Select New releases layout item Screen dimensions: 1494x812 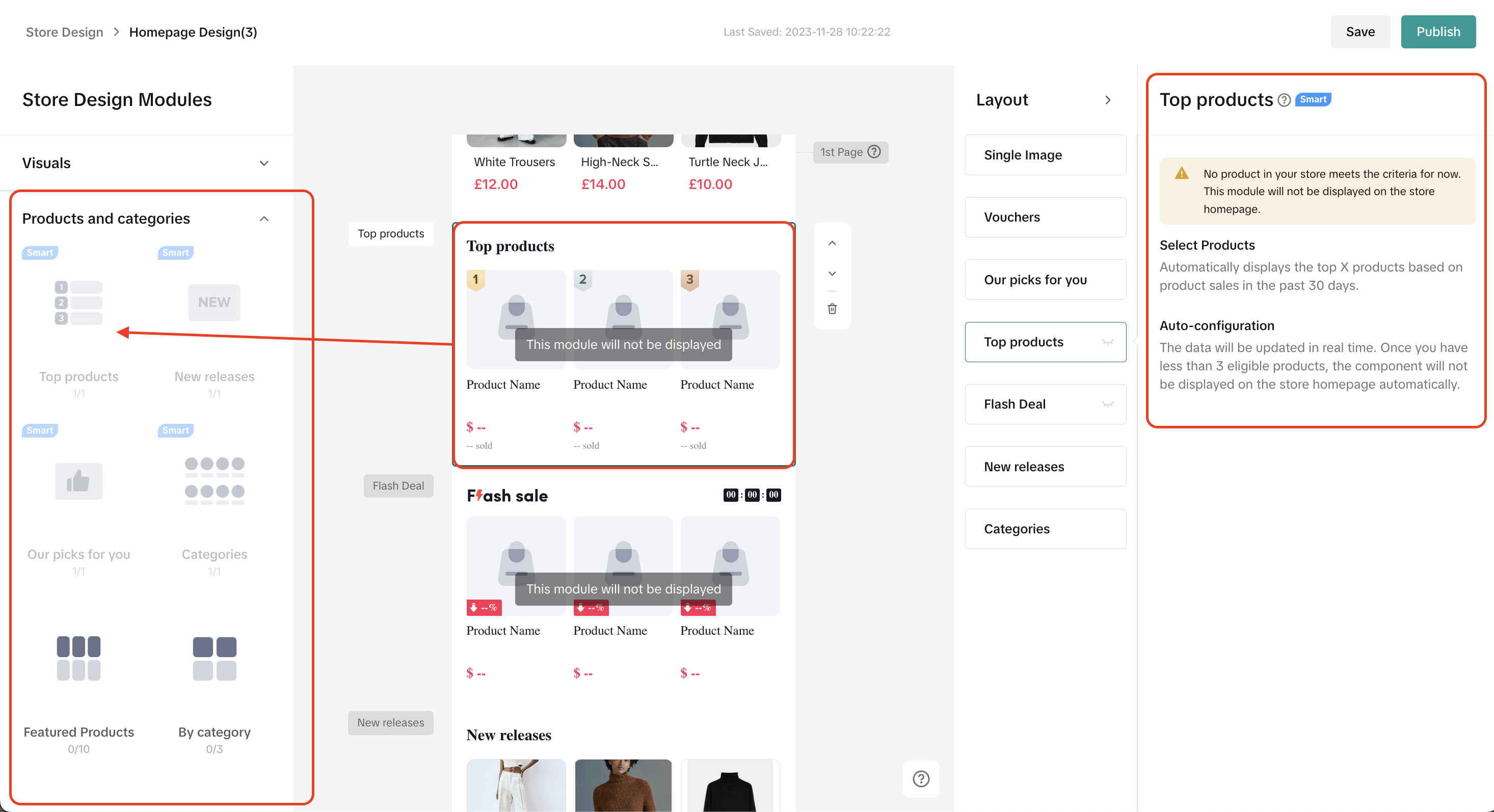(x=1045, y=466)
